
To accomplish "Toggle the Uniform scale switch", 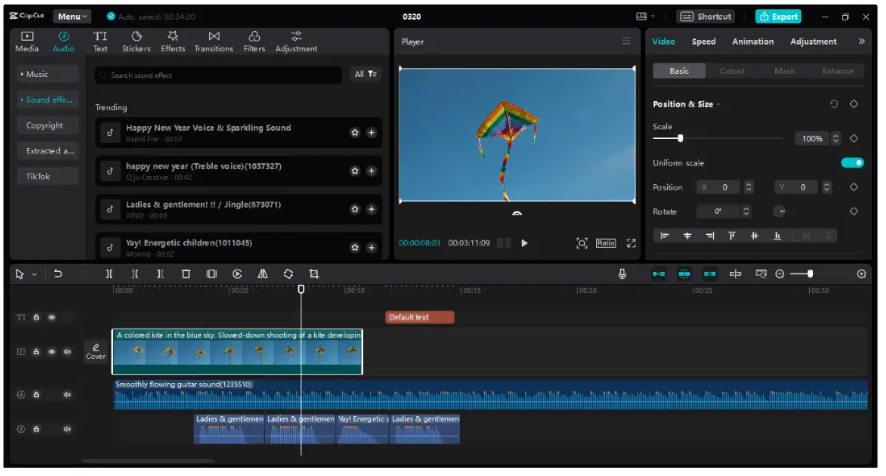I will pos(852,163).
